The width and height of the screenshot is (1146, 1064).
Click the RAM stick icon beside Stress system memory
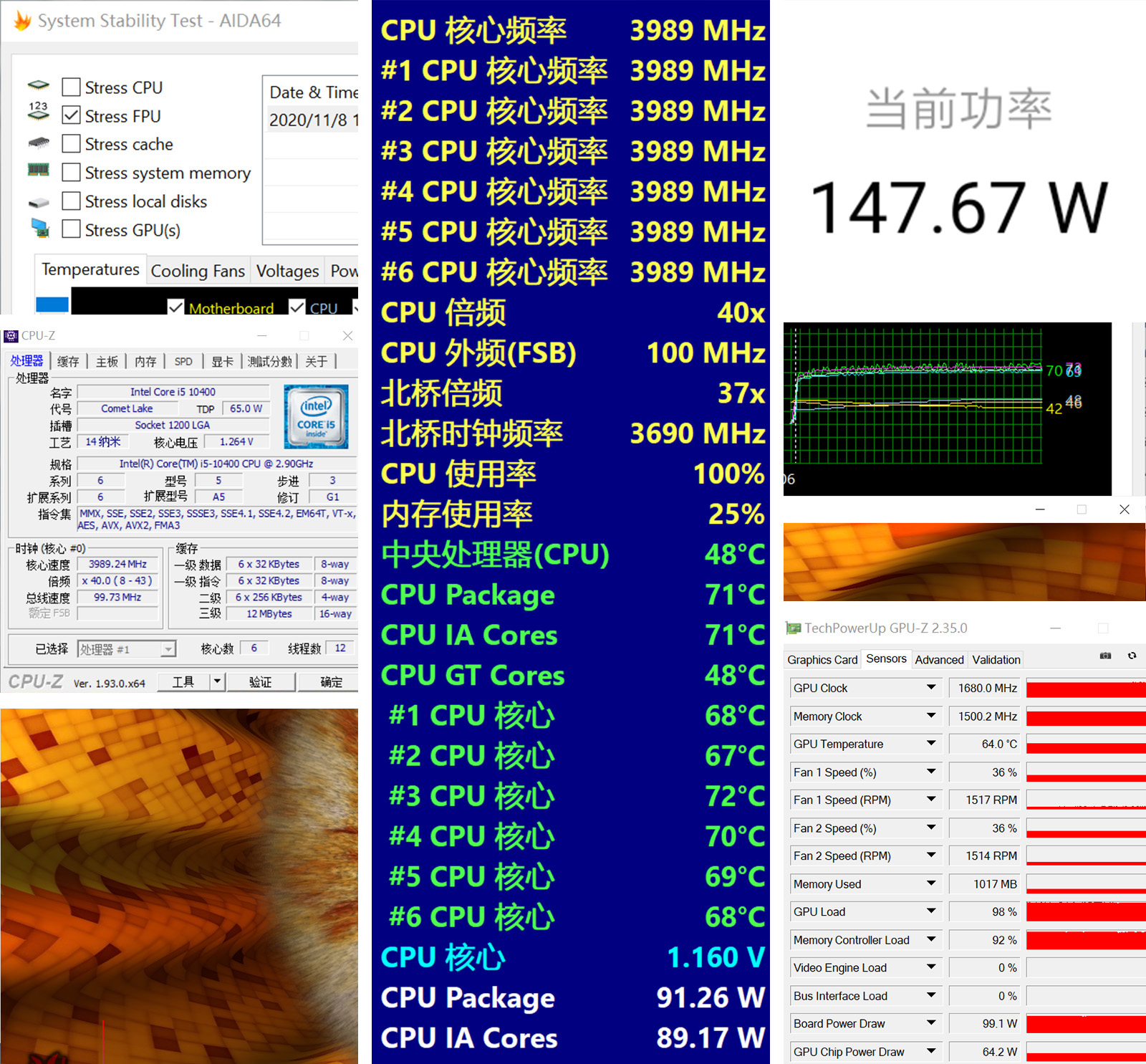click(39, 170)
